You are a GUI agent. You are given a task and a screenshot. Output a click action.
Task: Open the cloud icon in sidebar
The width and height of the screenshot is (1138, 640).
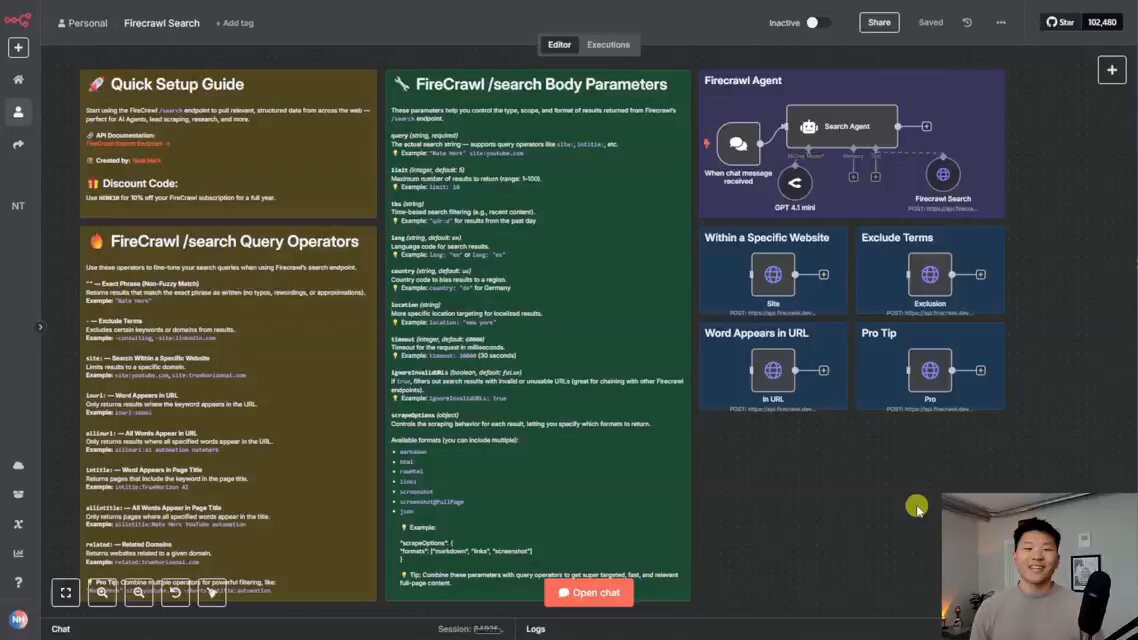click(18, 465)
